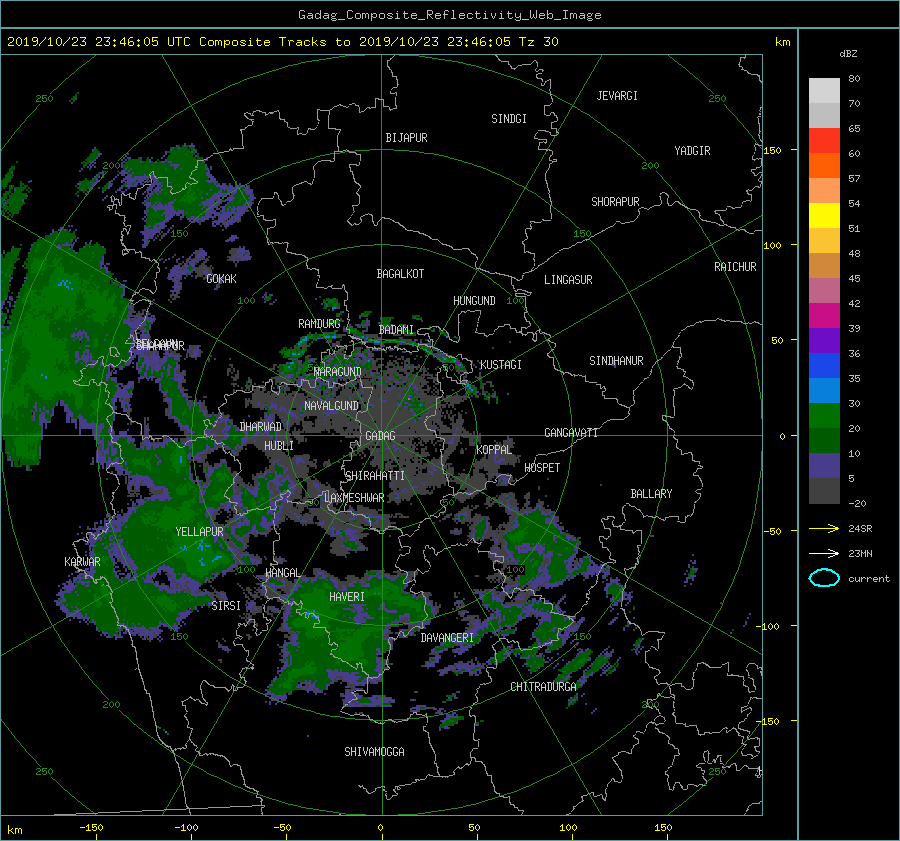The image size is (900, 841).
Task: Select the purple 5-10 dBZ swatch
Action: (x=824, y=466)
